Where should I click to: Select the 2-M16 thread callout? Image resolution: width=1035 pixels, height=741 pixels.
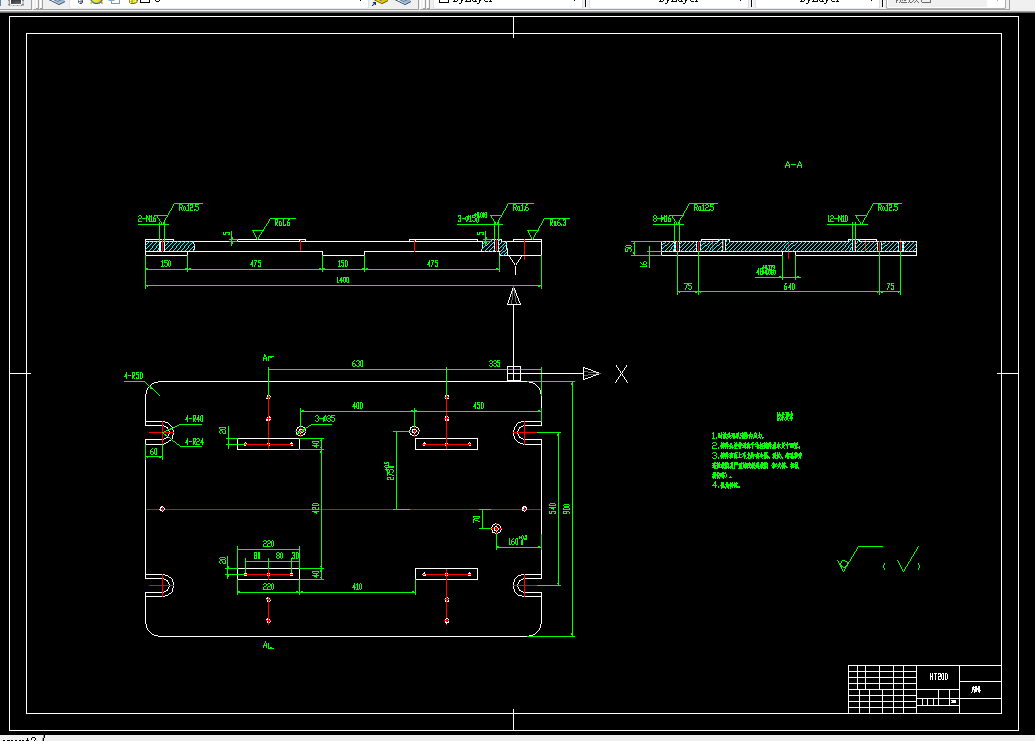point(147,218)
